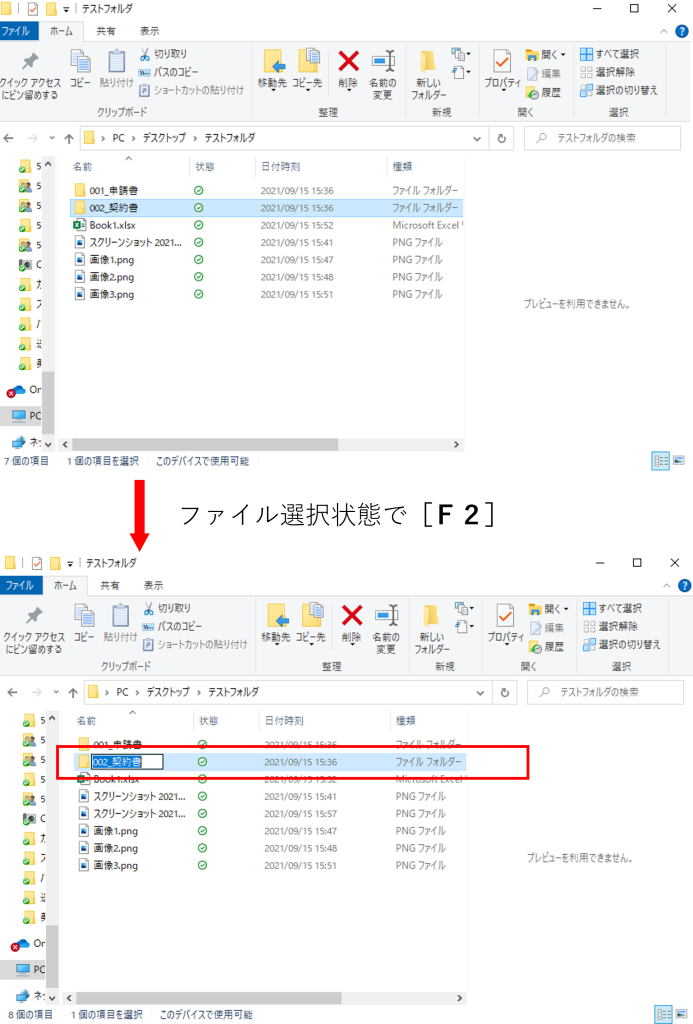The width and height of the screenshot is (693, 1024).
Task: Click the テストフォルダの検索 search box in the lower window
Action: (605, 692)
